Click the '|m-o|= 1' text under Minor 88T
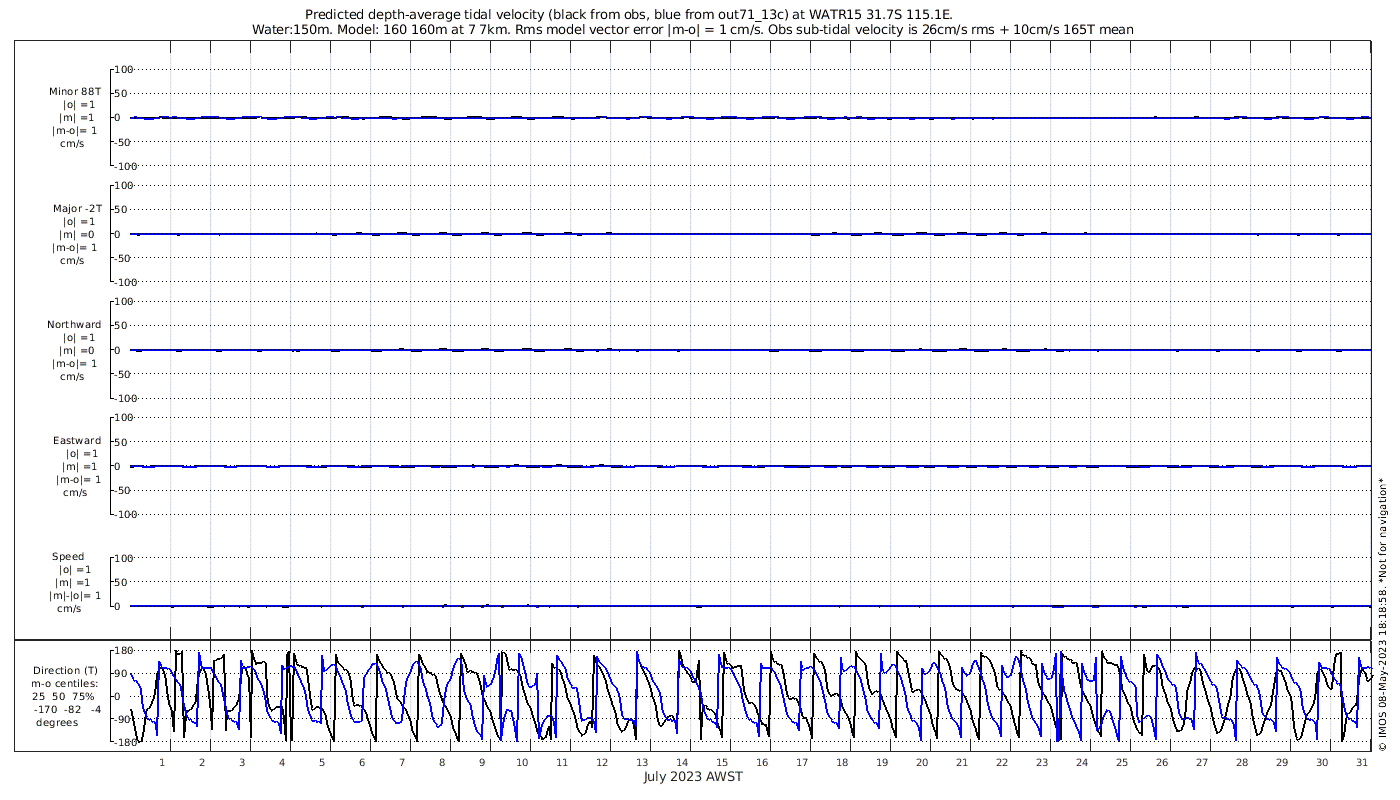The width and height of the screenshot is (1400, 800). [76, 131]
